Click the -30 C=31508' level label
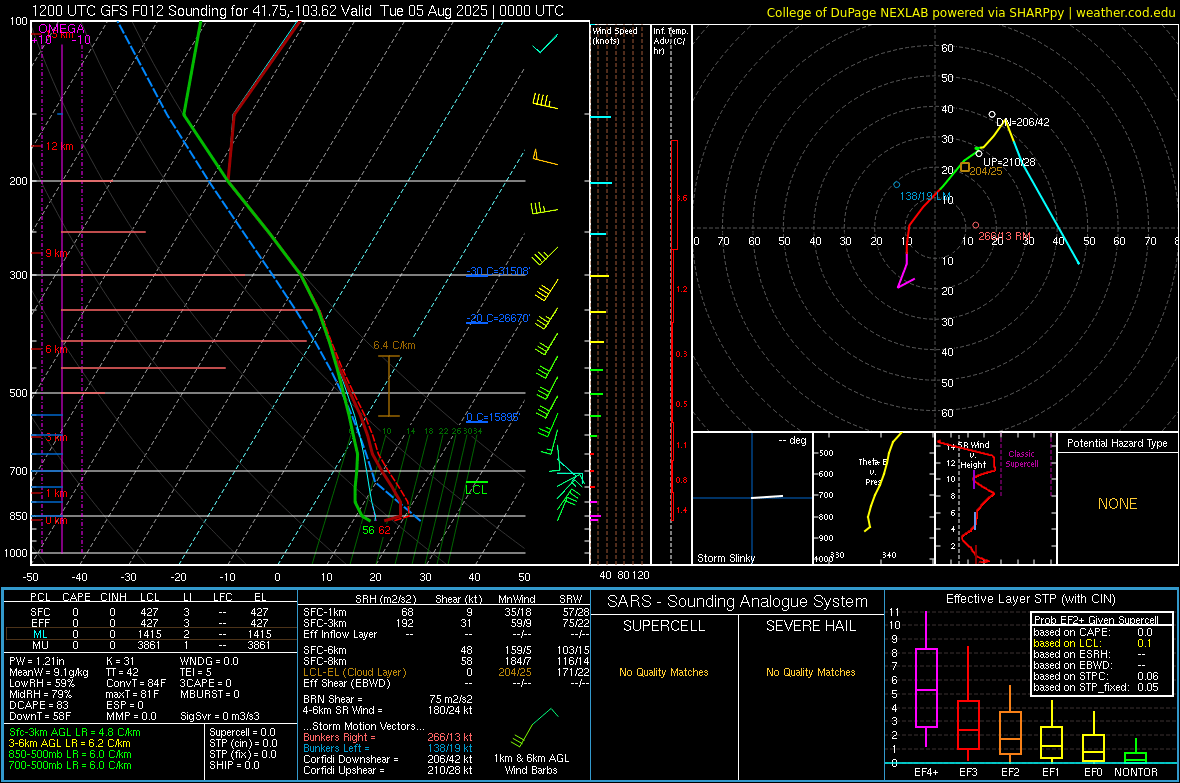The height and width of the screenshot is (783, 1180). pos(498,271)
